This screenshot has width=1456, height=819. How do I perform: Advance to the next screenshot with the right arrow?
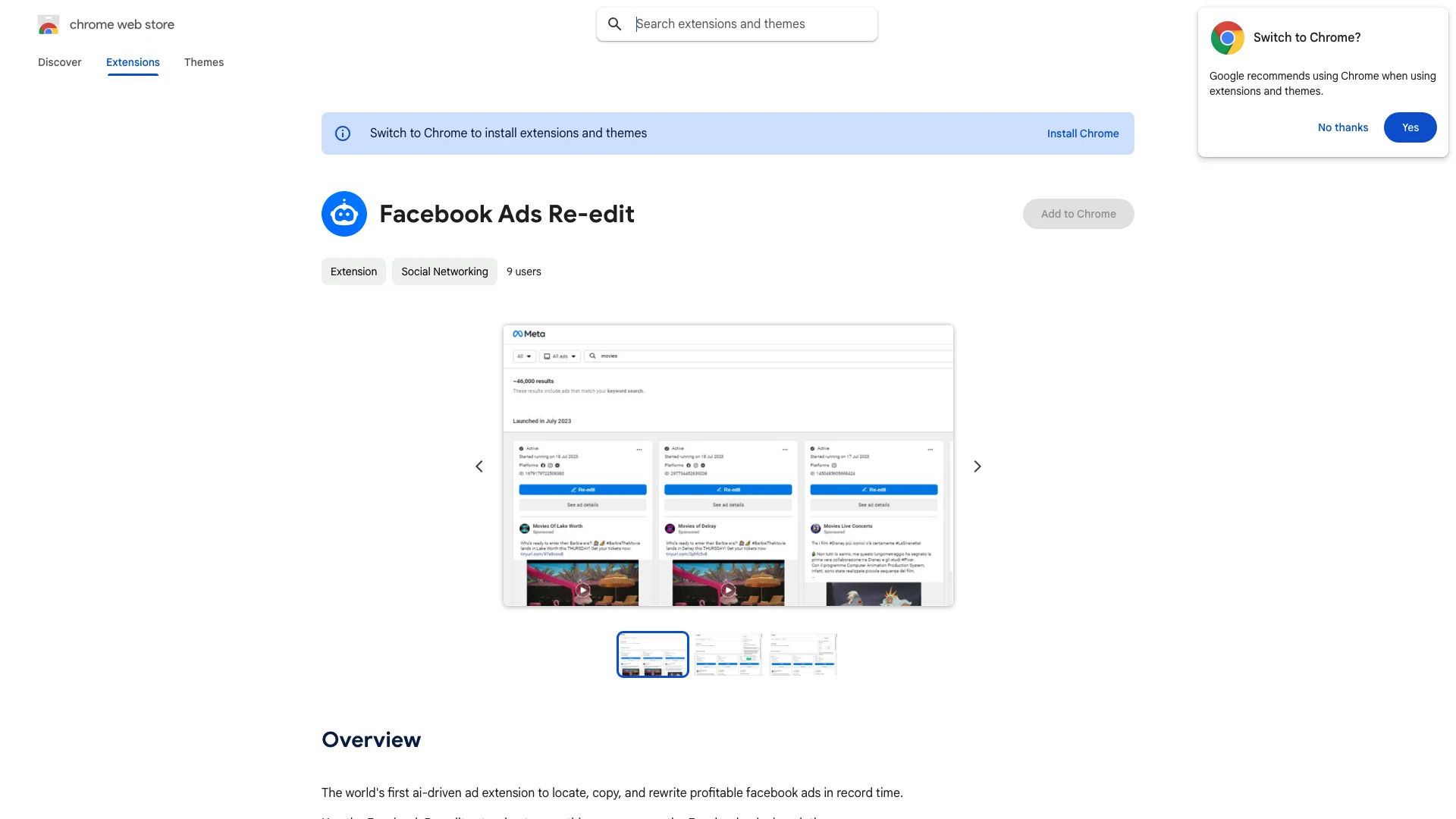pos(977,466)
